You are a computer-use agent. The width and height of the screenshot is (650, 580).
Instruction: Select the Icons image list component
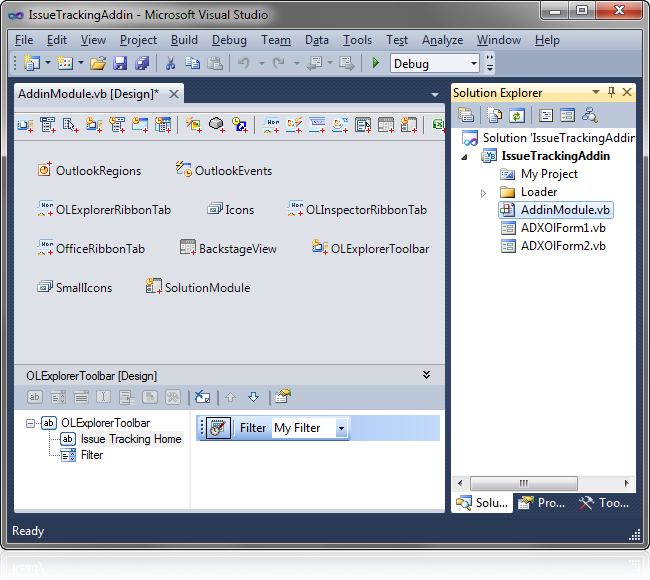click(x=230, y=209)
